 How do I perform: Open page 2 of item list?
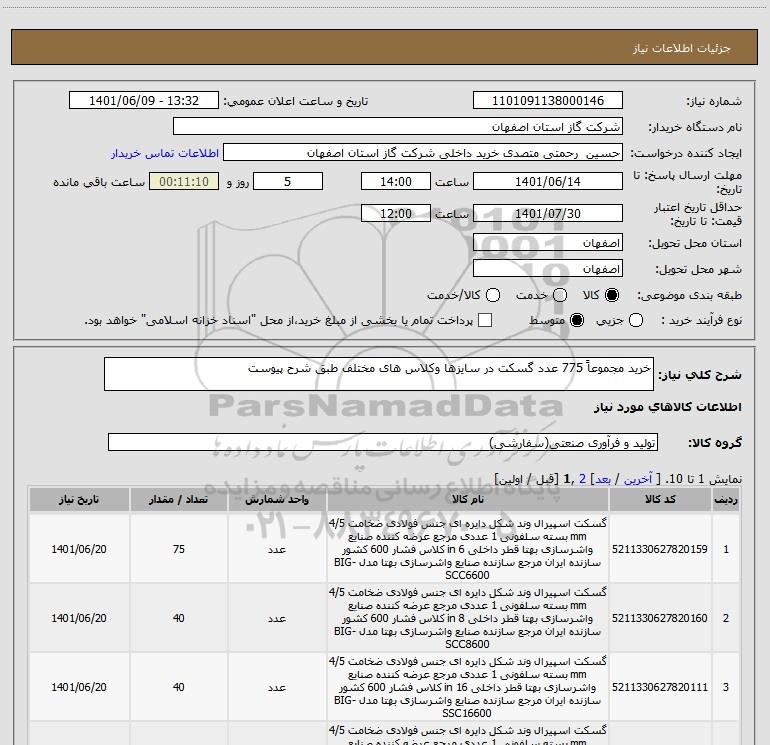[582, 479]
